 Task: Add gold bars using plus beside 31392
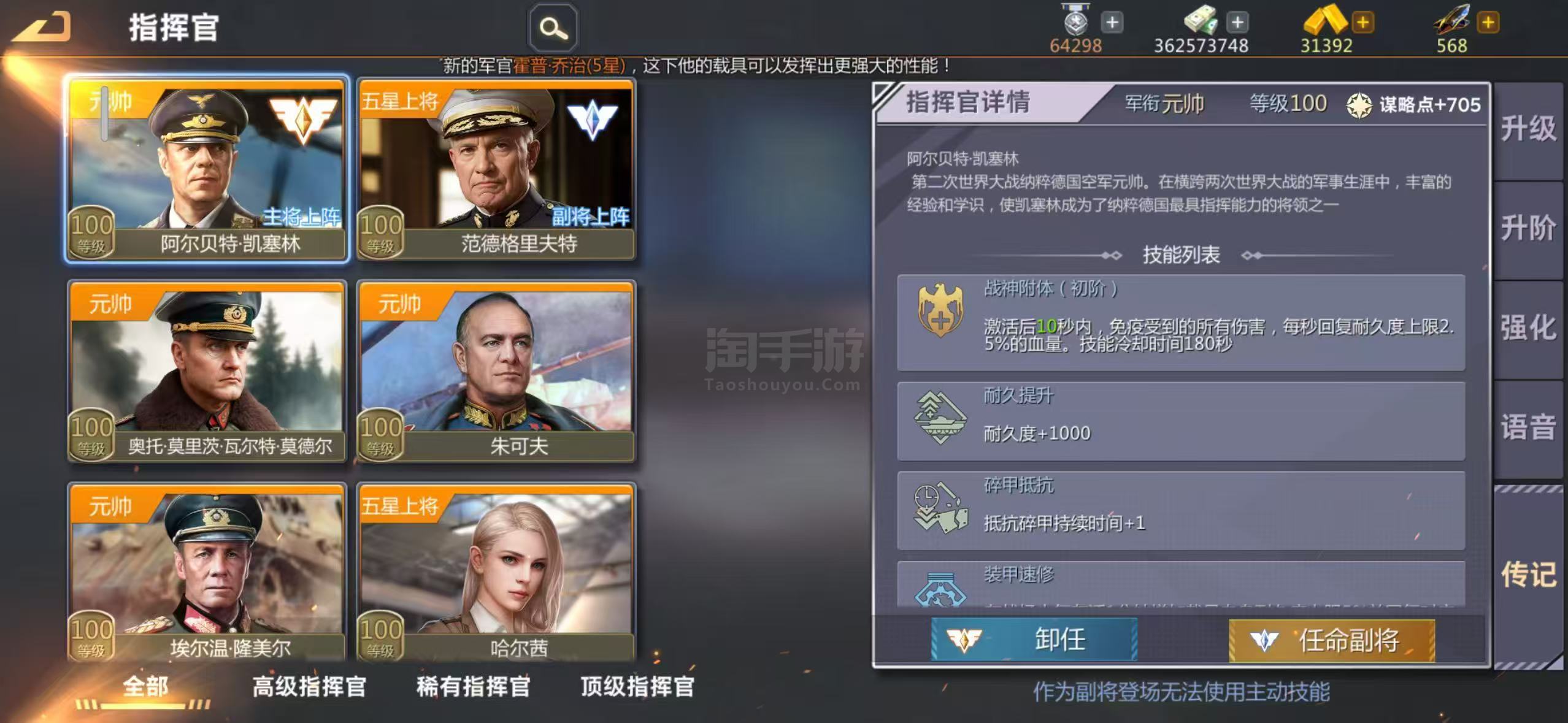point(1362,23)
